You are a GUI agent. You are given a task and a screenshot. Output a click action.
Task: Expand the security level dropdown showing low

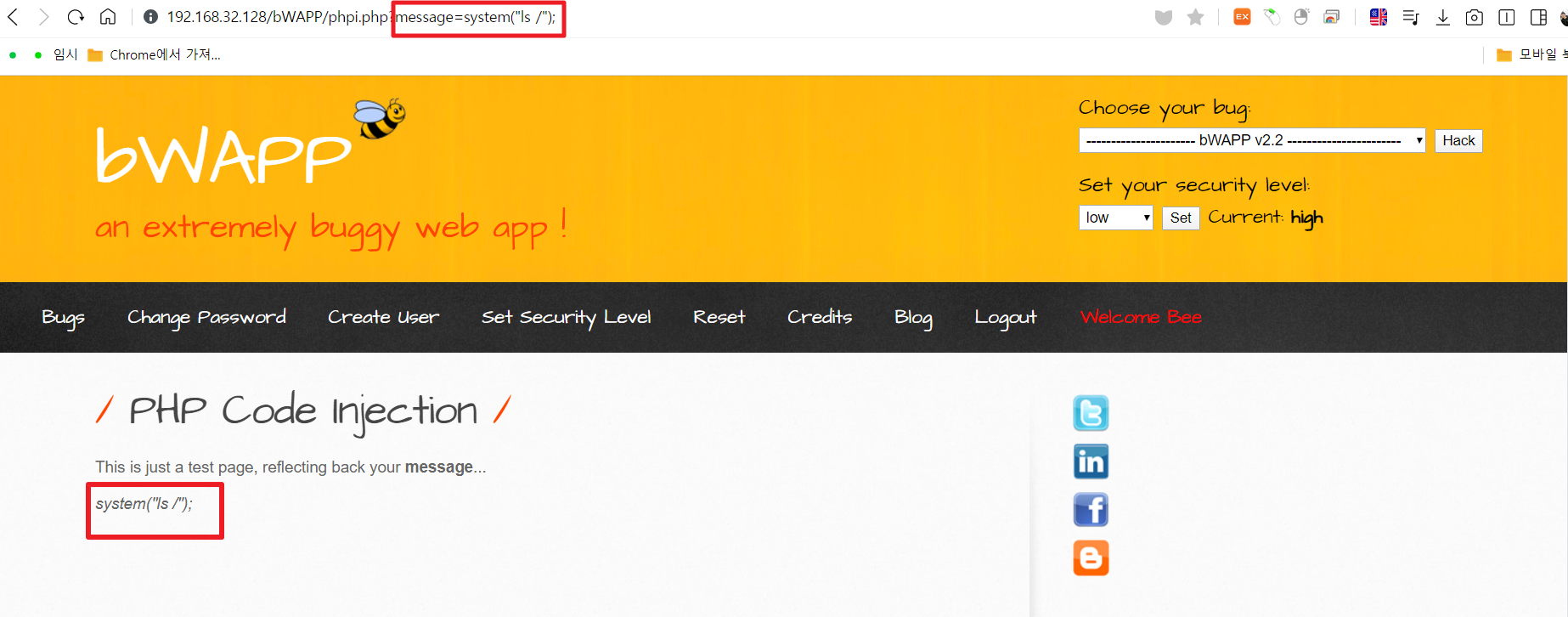click(1116, 218)
